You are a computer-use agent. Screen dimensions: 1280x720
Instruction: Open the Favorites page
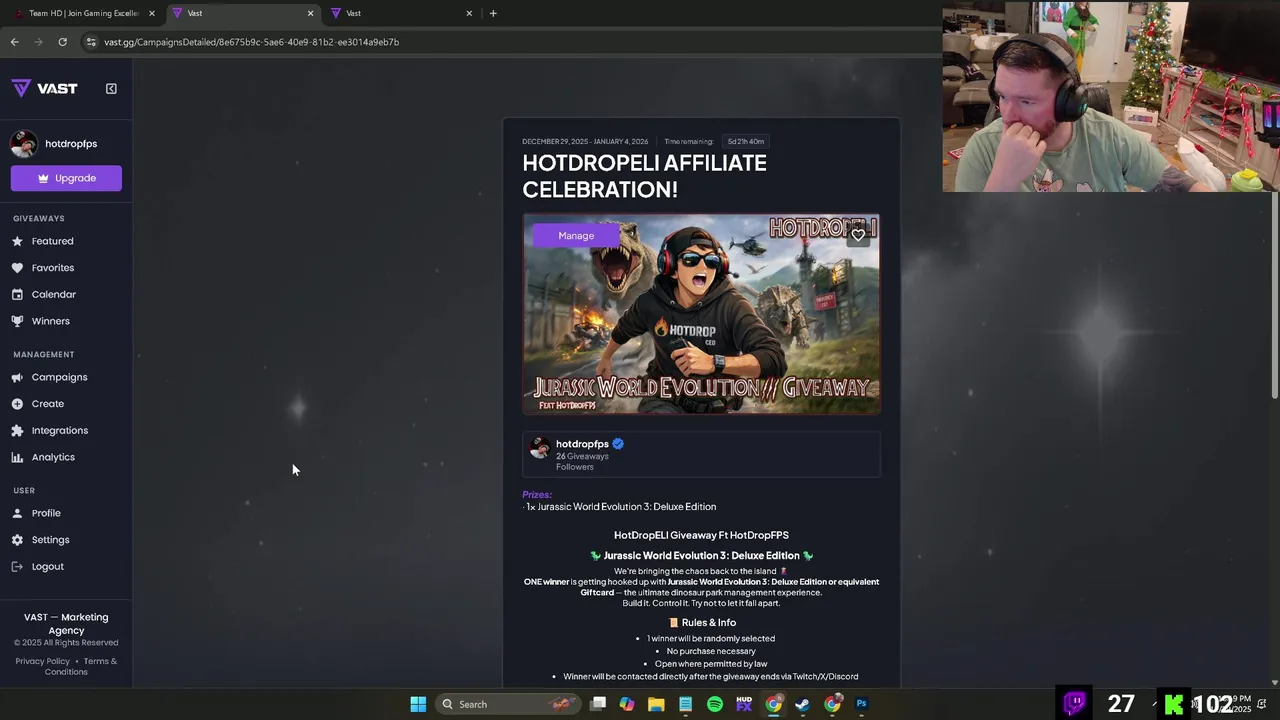click(52, 268)
